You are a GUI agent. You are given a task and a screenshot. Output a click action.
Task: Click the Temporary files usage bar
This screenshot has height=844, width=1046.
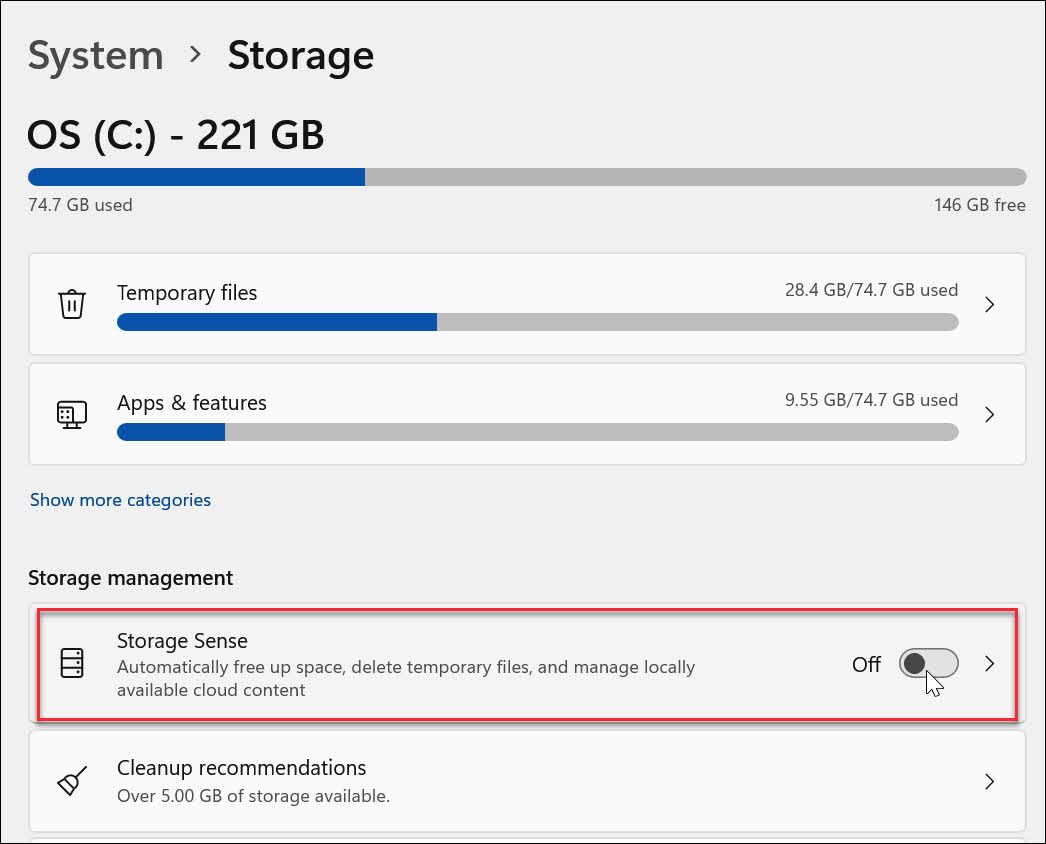[537, 322]
